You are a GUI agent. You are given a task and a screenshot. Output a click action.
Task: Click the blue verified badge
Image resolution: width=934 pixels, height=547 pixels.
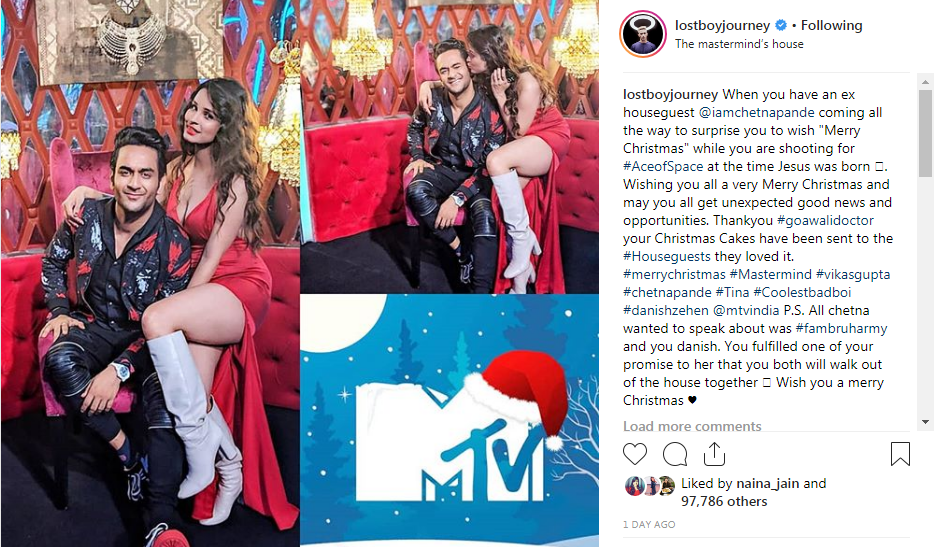pos(780,25)
